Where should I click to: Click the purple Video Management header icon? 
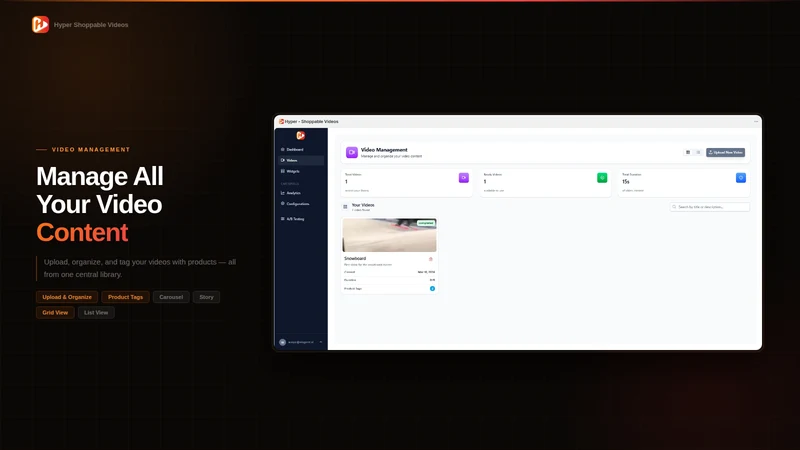352,152
